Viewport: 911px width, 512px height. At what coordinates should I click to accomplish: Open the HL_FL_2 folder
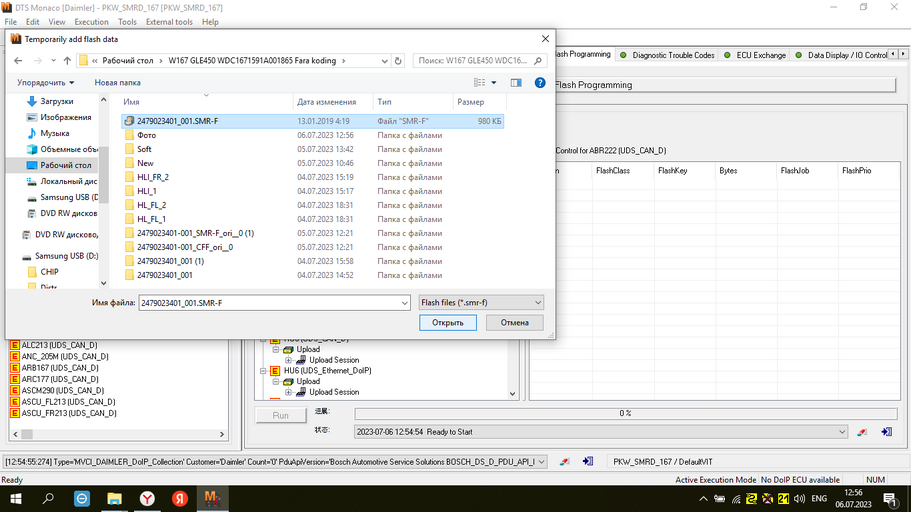click(151, 205)
